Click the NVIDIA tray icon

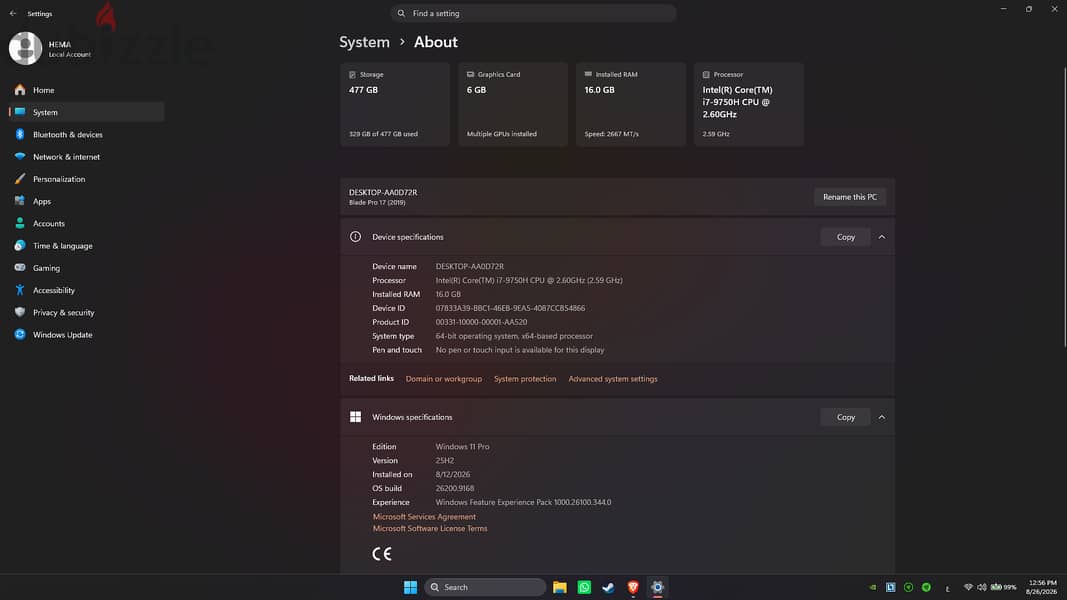[873, 587]
